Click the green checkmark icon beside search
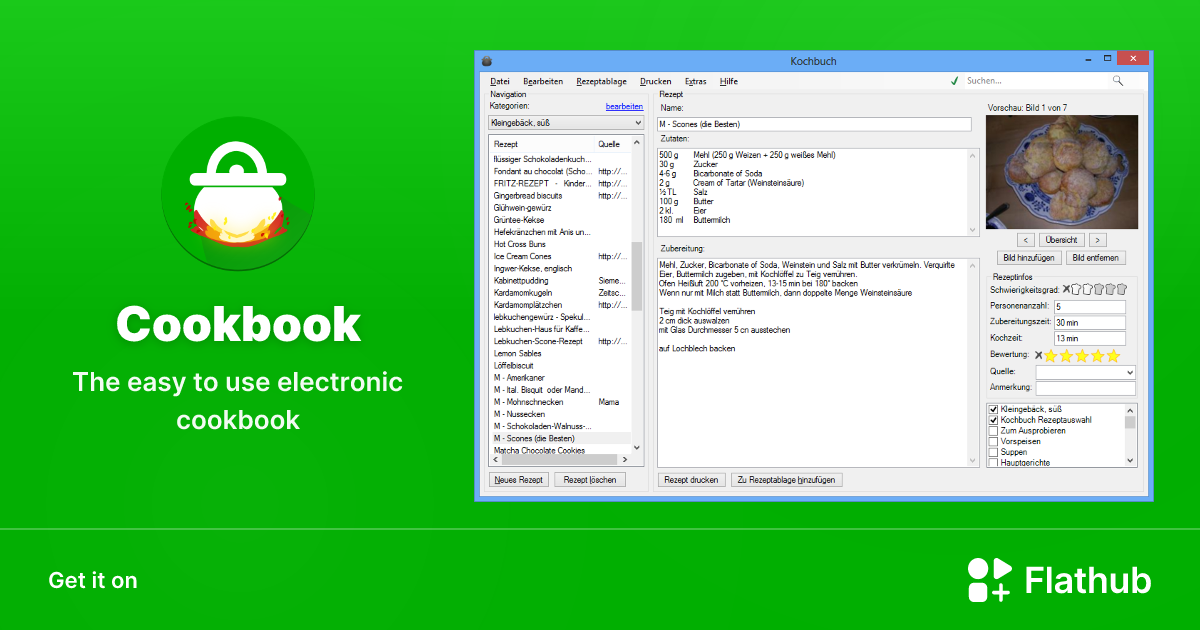 [954, 81]
